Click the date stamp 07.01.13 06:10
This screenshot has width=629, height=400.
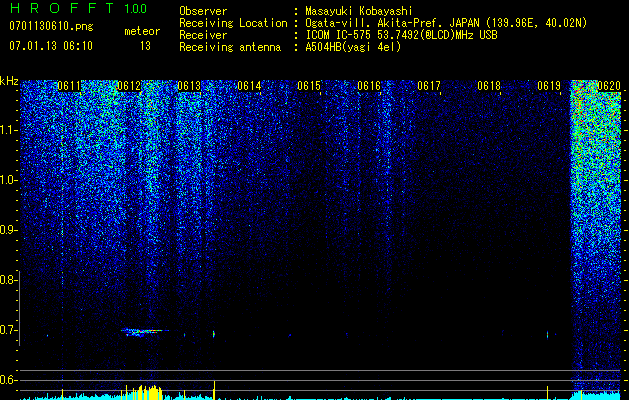click(x=51, y=46)
